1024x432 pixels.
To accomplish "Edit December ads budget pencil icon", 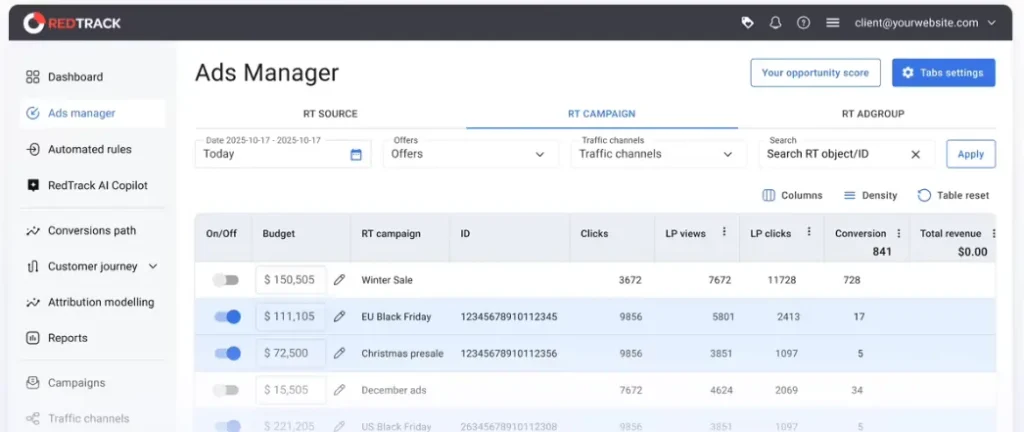I will pyautogui.click(x=339, y=390).
